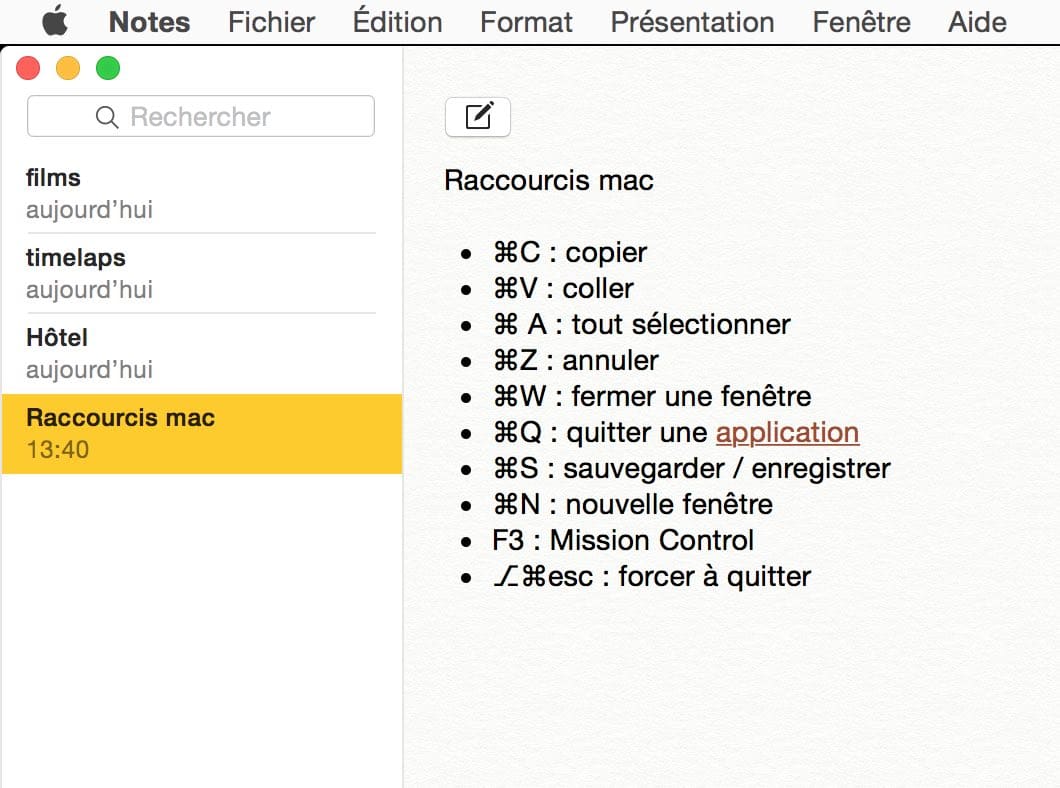Select the Raccourcis mac note
The height and width of the screenshot is (788, 1060).
(x=201, y=433)
